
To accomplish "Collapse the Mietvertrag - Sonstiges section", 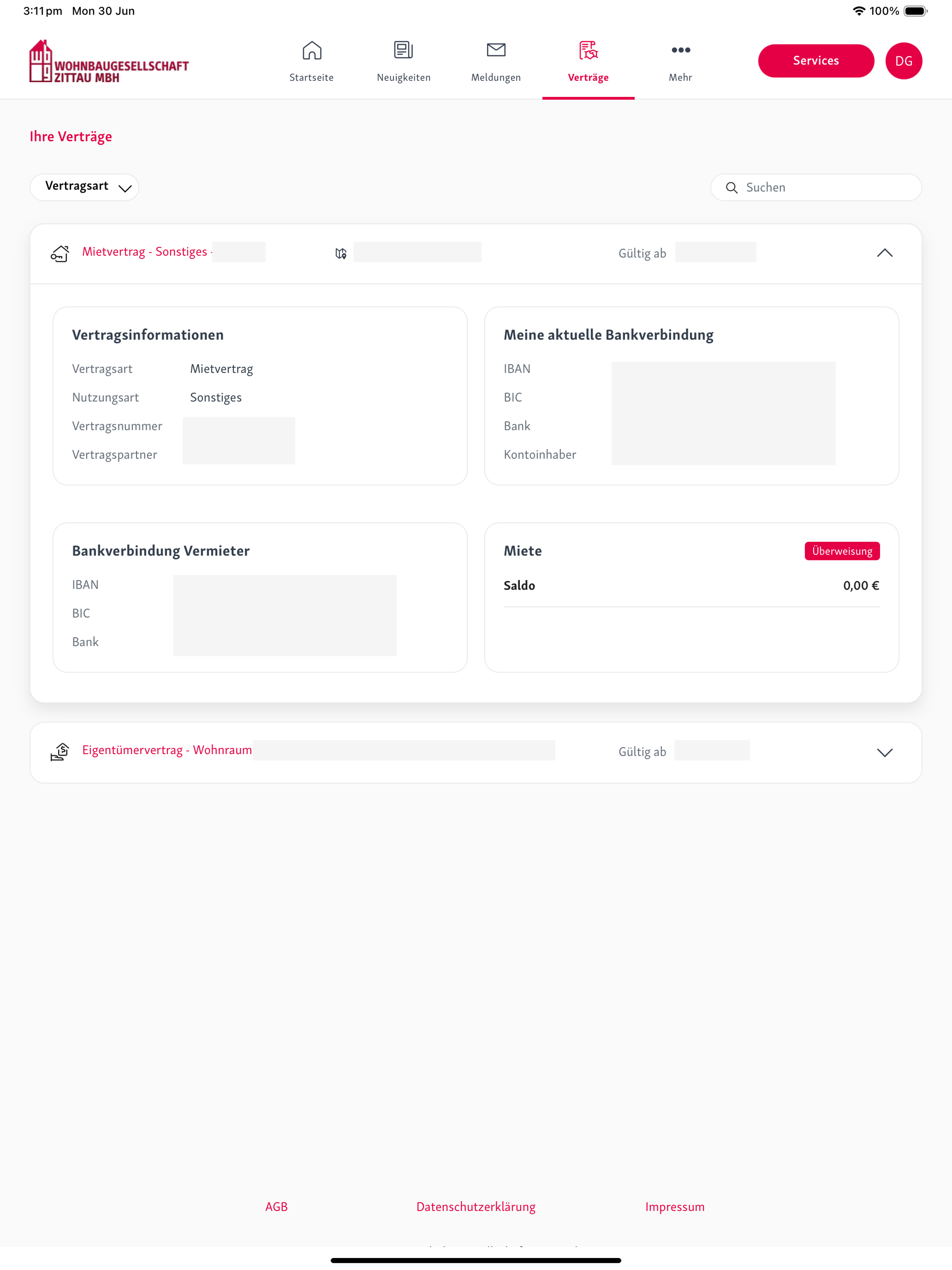I will pyautogui.click(x=884, y=253).
